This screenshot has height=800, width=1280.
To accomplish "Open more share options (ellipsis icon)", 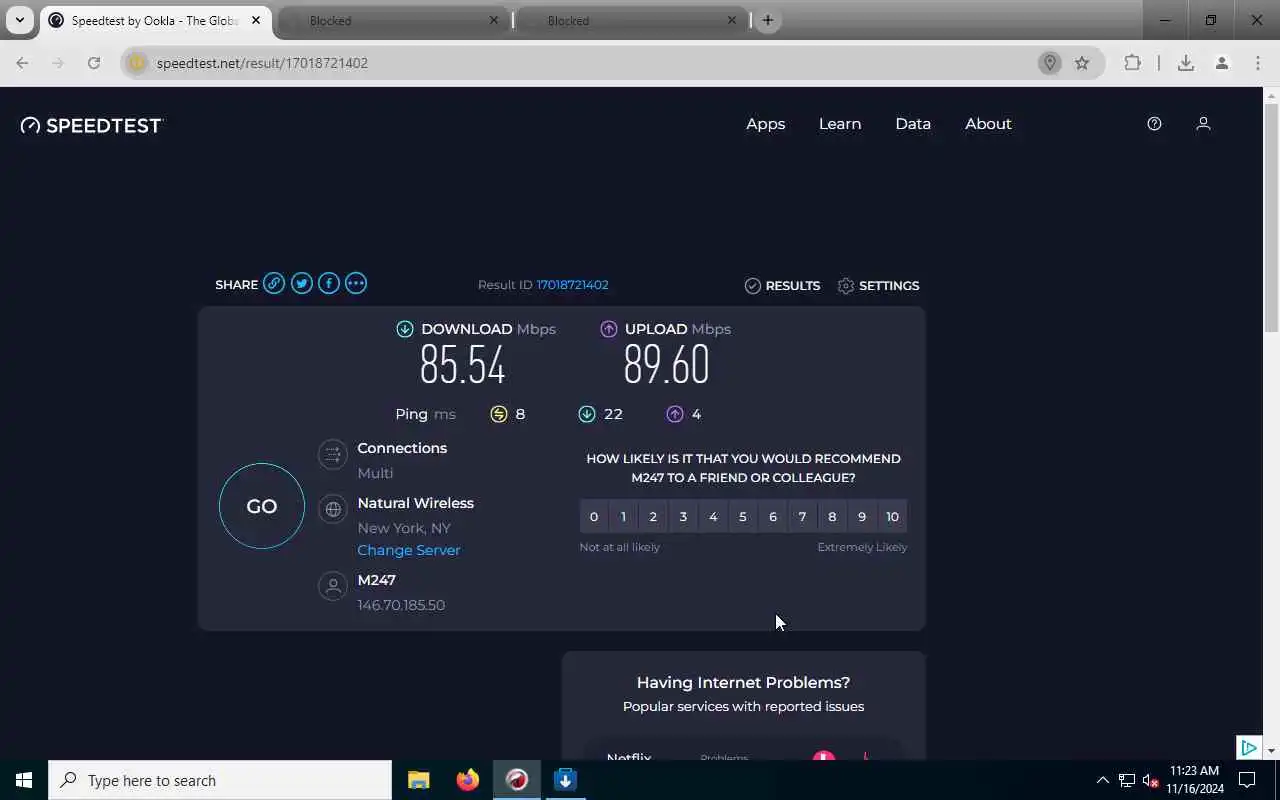I will coord(355,284).
